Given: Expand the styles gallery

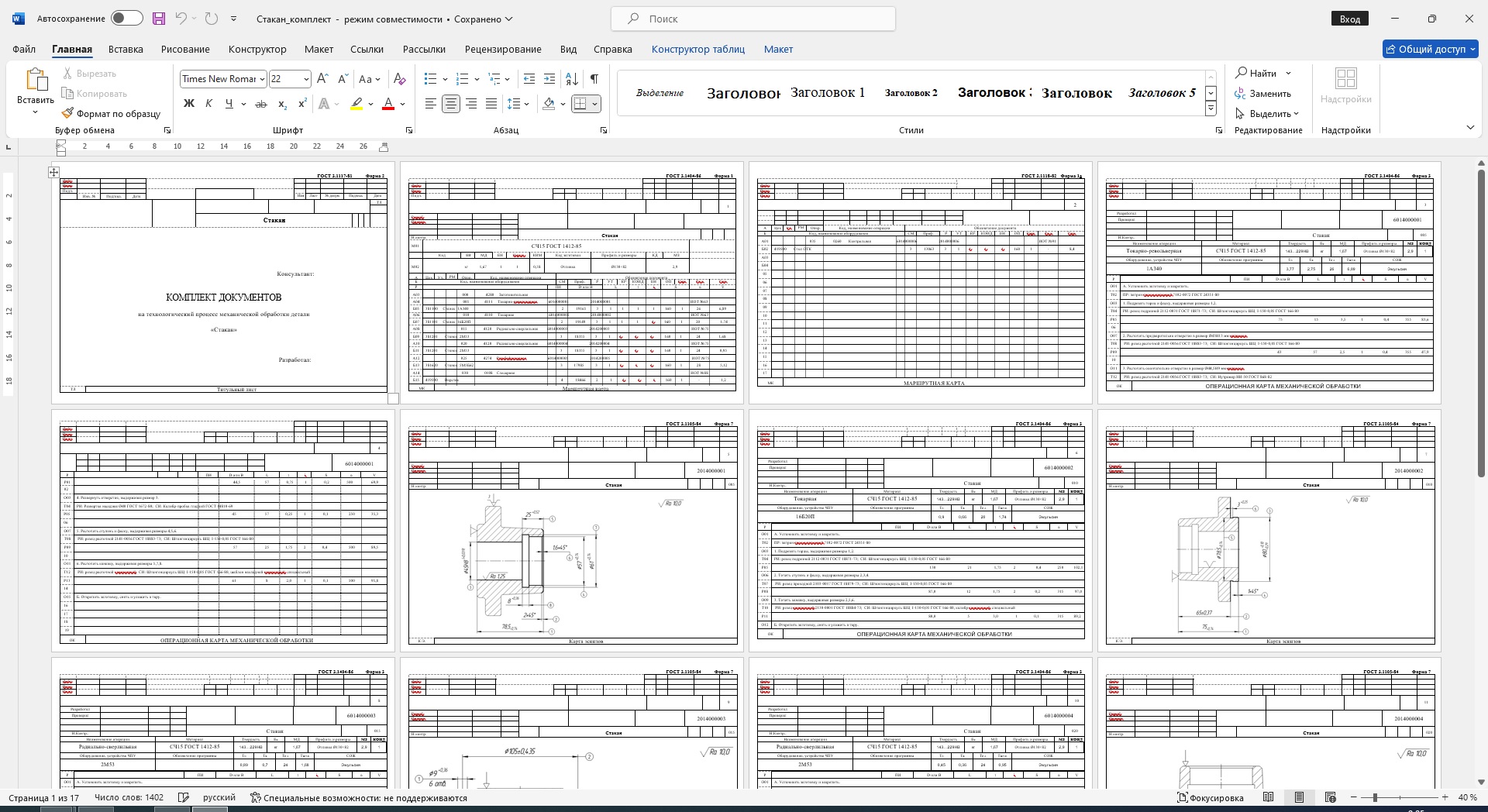Looking at the screenshot, I should click(1211, 109).
